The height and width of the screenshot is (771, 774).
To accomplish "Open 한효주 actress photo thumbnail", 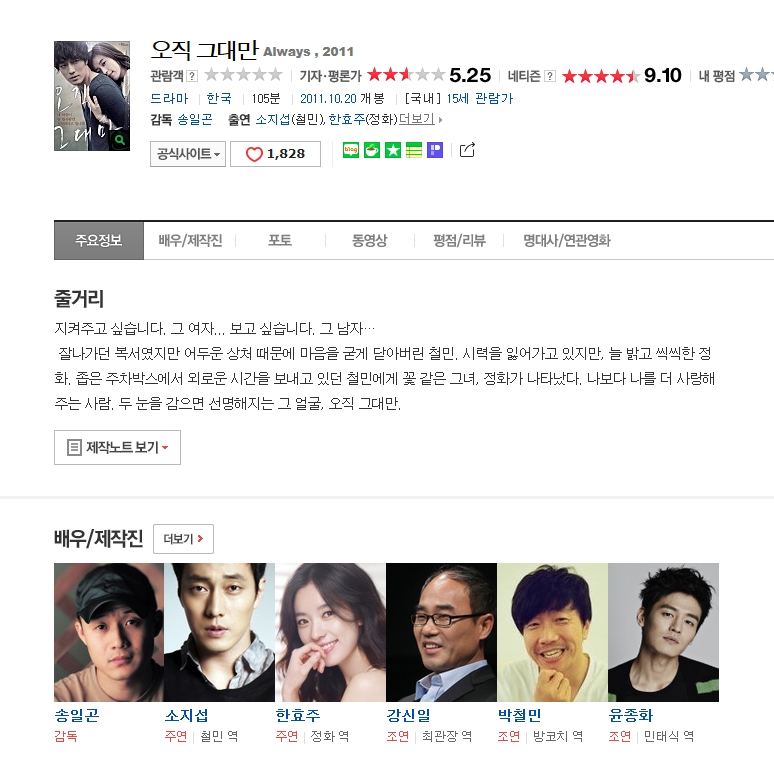I will 330,632.
